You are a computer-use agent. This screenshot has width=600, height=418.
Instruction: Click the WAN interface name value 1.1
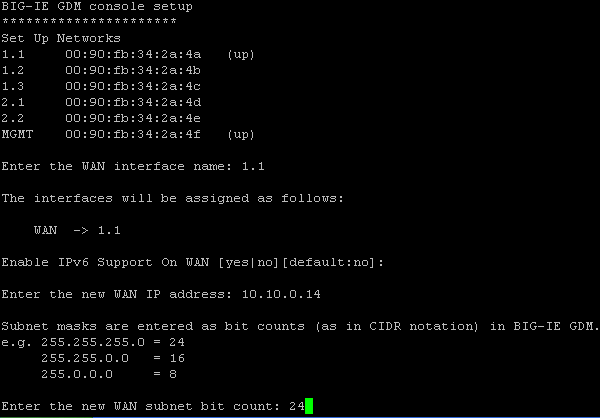coord(253,166)
